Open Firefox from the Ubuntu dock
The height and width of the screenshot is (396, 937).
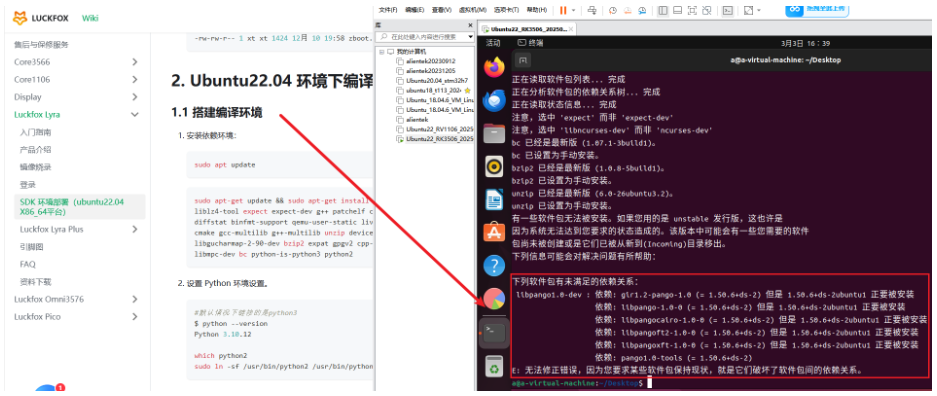coord(494,67)
